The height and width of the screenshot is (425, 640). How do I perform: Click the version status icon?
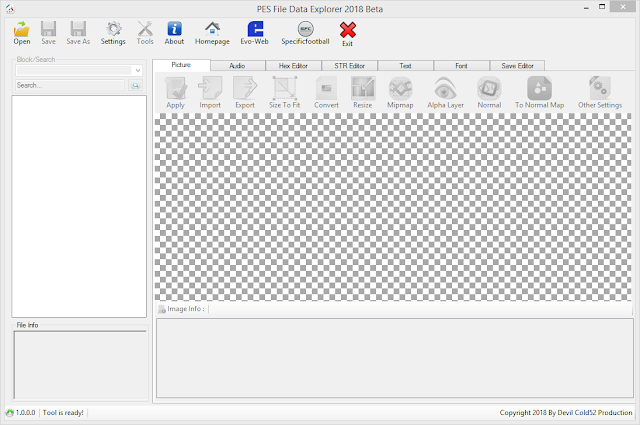[x=9, y=413]
